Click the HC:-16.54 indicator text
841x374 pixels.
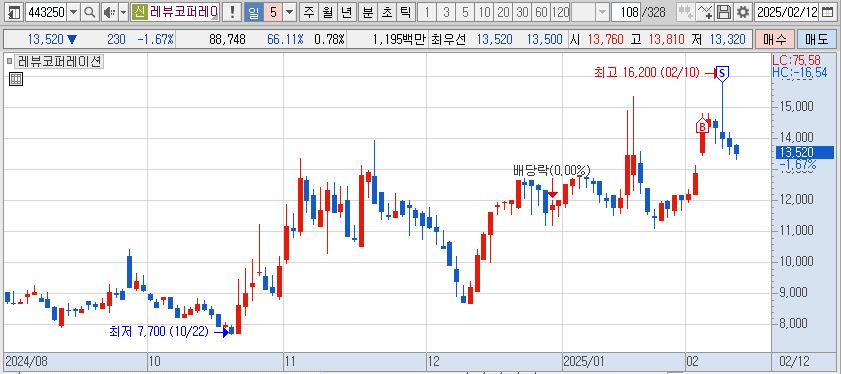point(799,72)
